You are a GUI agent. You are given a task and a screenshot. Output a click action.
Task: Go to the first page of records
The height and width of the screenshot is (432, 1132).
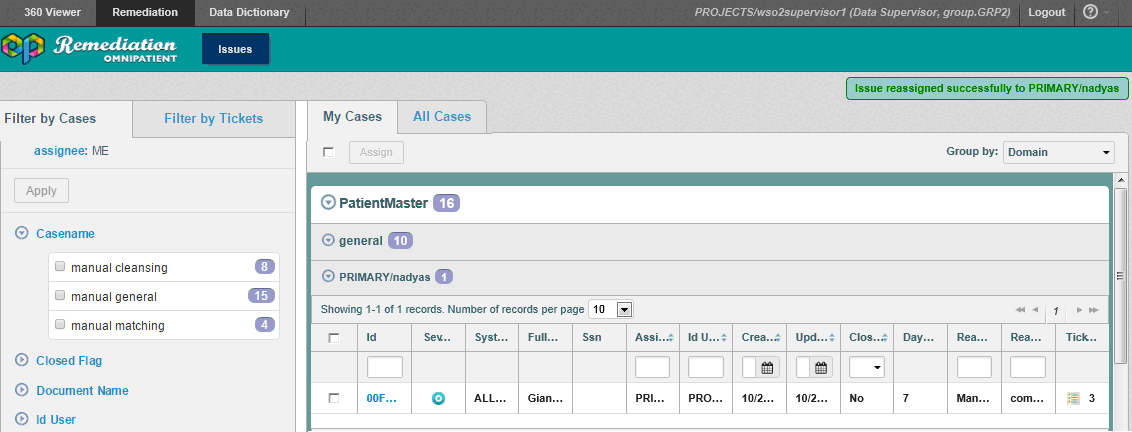click(x=1020, y=310)
